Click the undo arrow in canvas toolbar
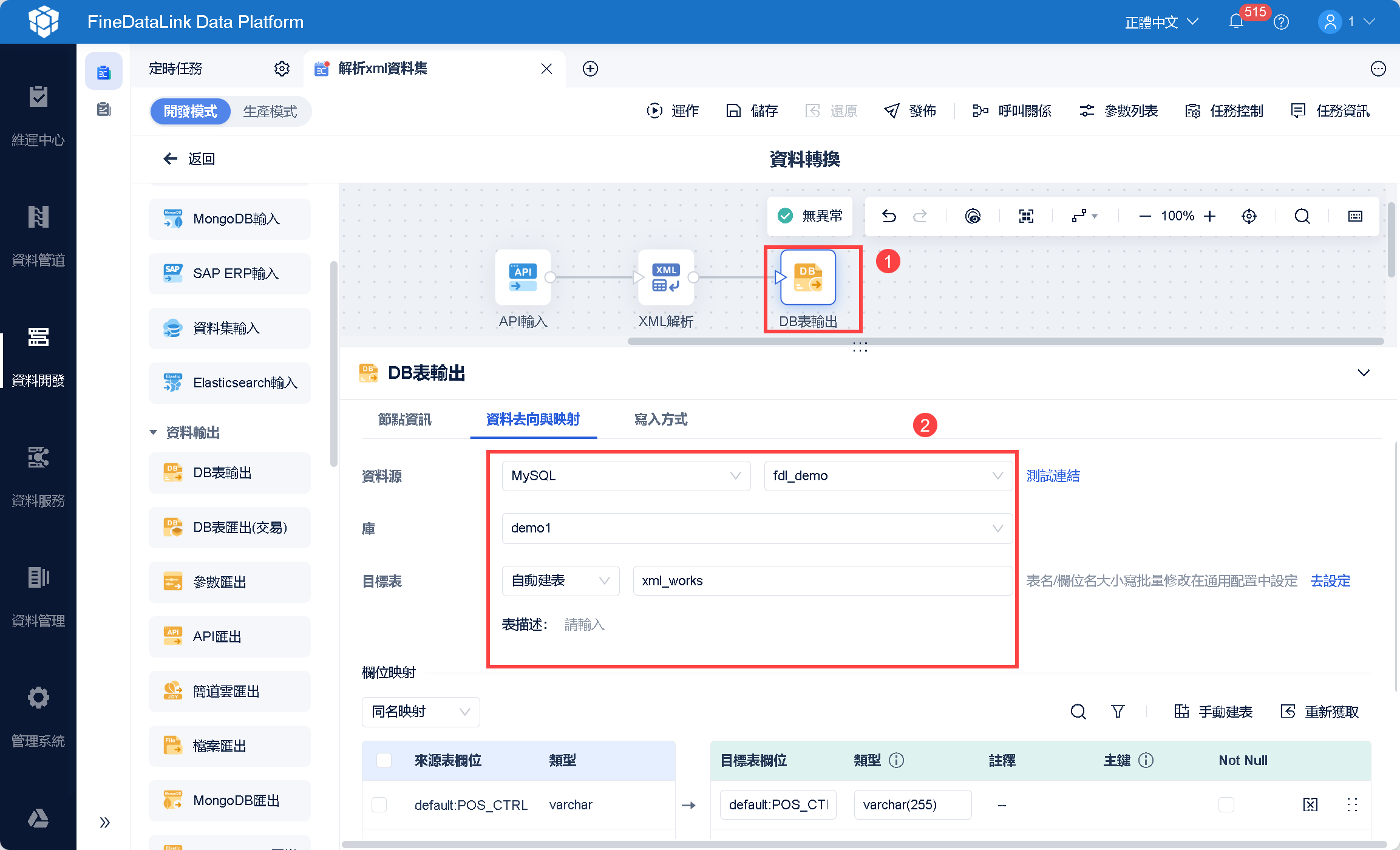Screen dimensions: 1400x850 [x=889, y=216]
